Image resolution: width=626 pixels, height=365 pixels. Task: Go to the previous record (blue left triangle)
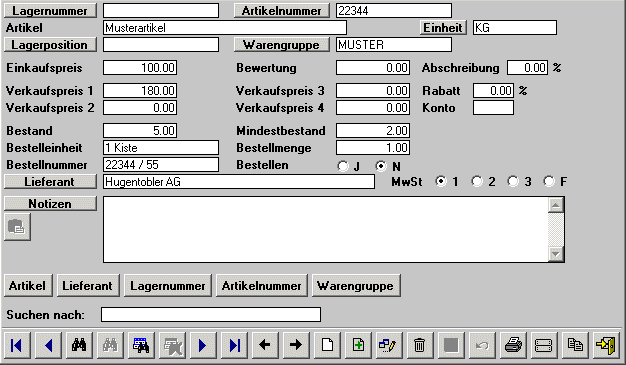pos(48,345)
